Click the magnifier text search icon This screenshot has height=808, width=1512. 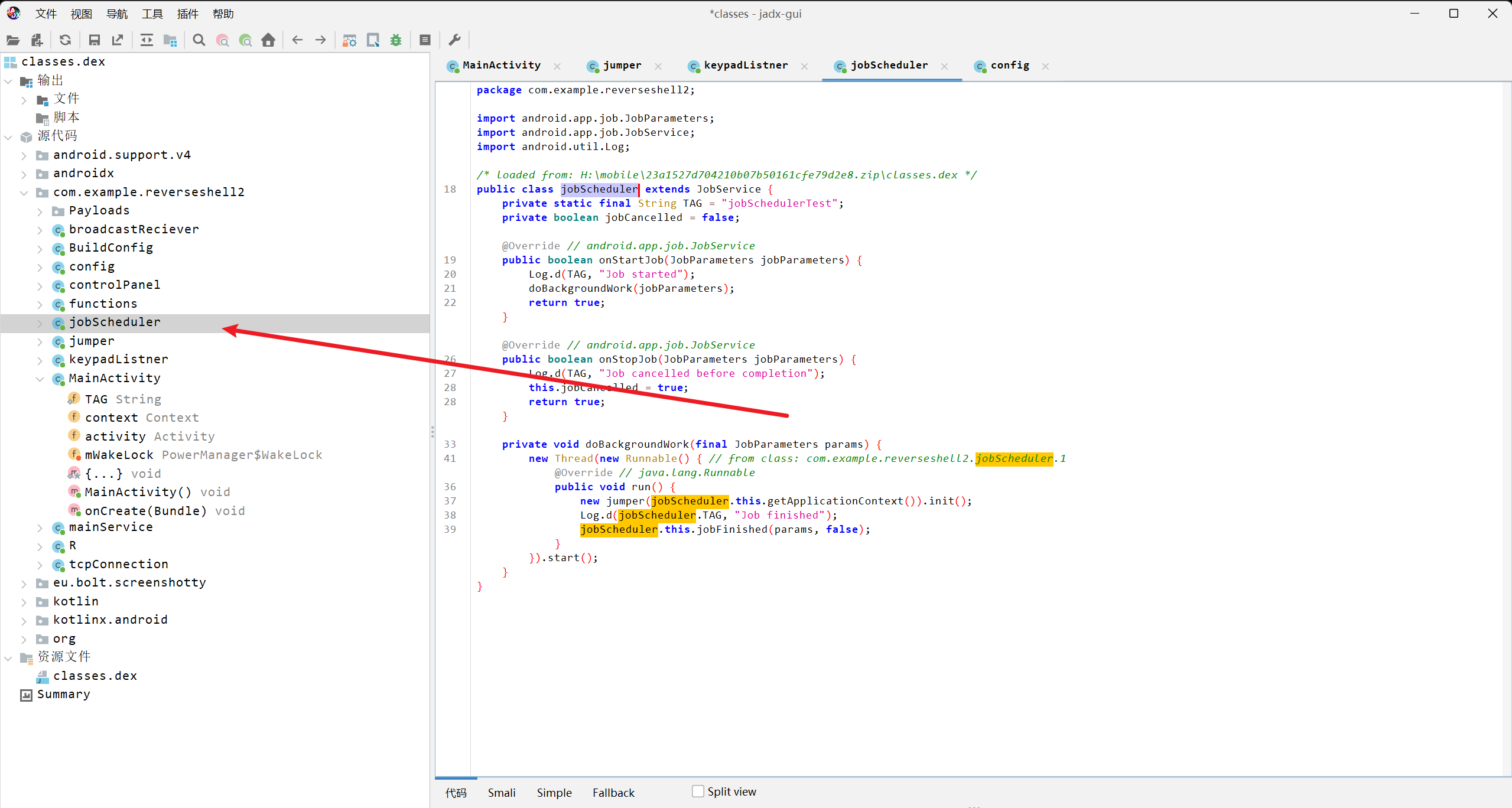tap(199, 40)
